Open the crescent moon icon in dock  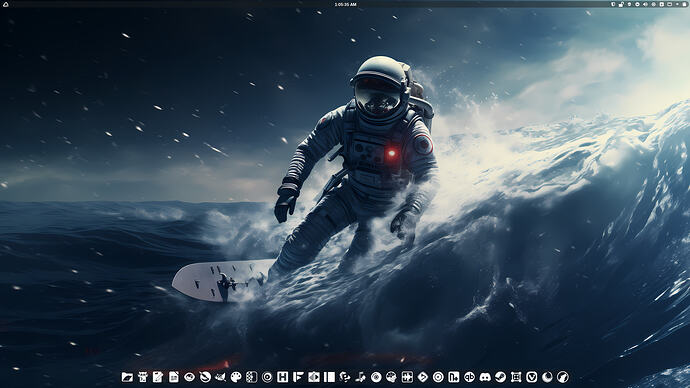pos(547,377)
